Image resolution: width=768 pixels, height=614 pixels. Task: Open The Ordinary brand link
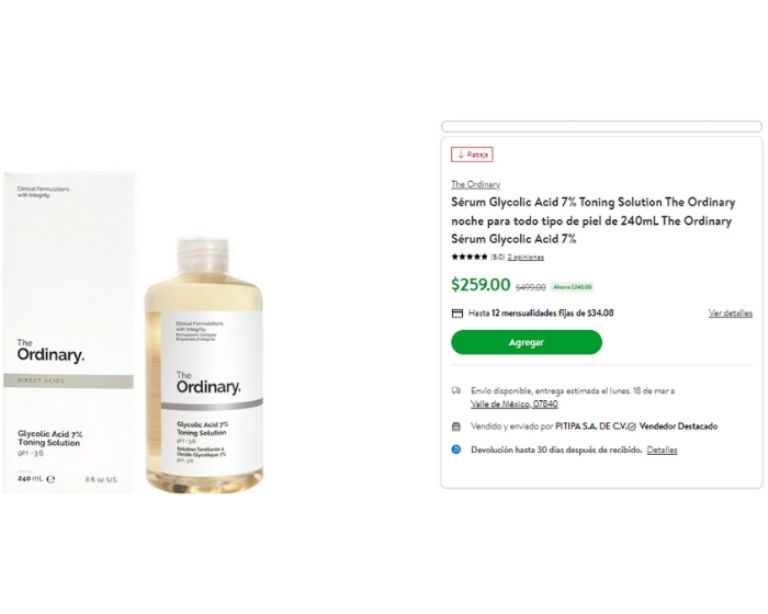(475, 184)
